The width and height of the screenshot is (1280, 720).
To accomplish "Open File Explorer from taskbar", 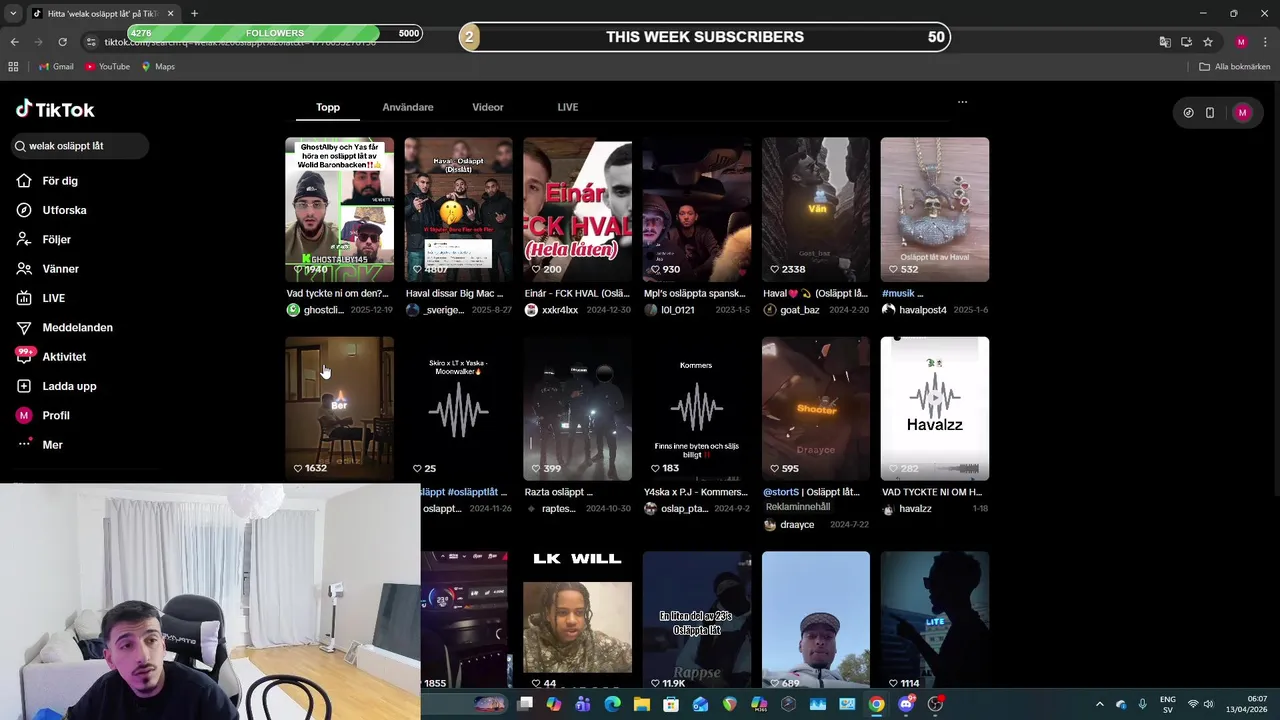I will coord(642,704).
